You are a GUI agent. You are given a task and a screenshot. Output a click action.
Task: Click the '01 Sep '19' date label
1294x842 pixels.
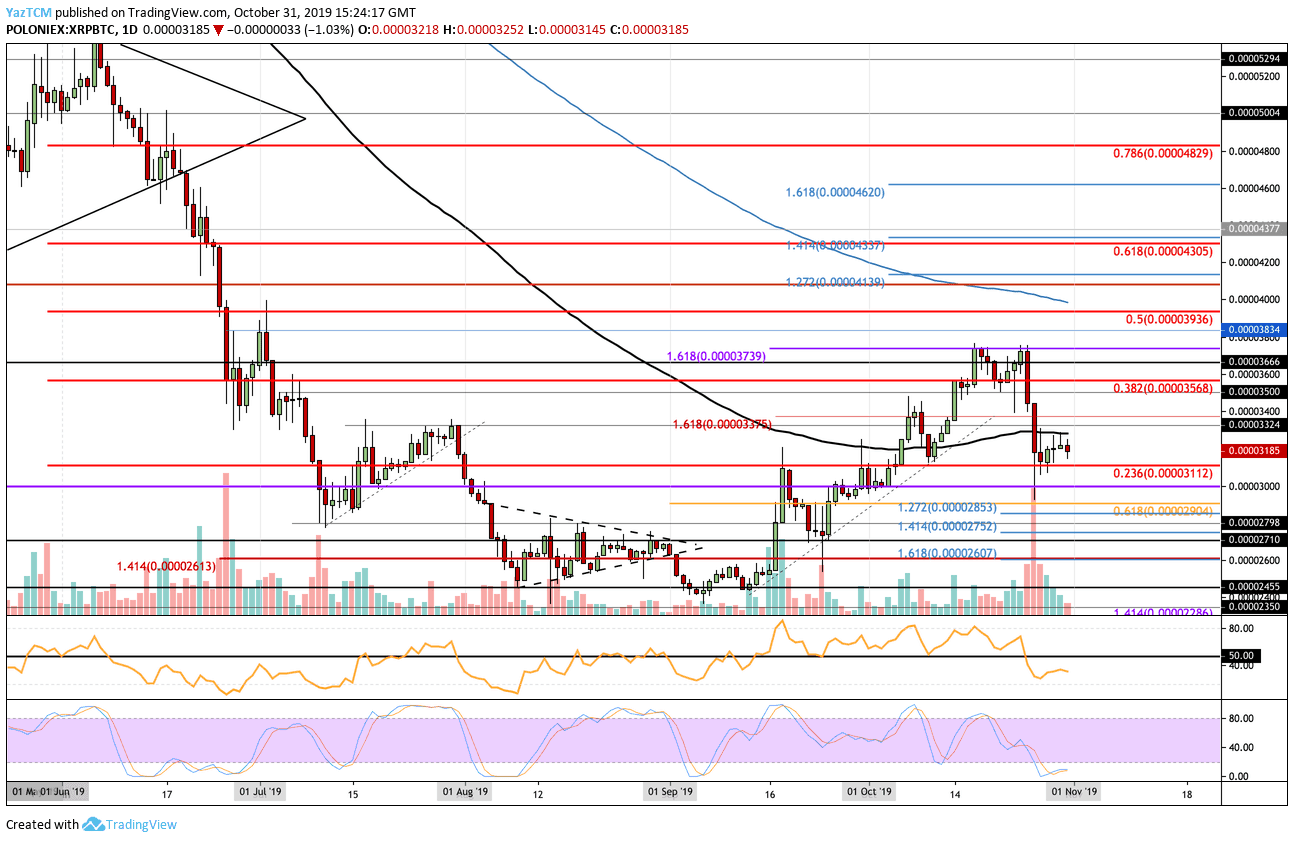pos(670,791)
